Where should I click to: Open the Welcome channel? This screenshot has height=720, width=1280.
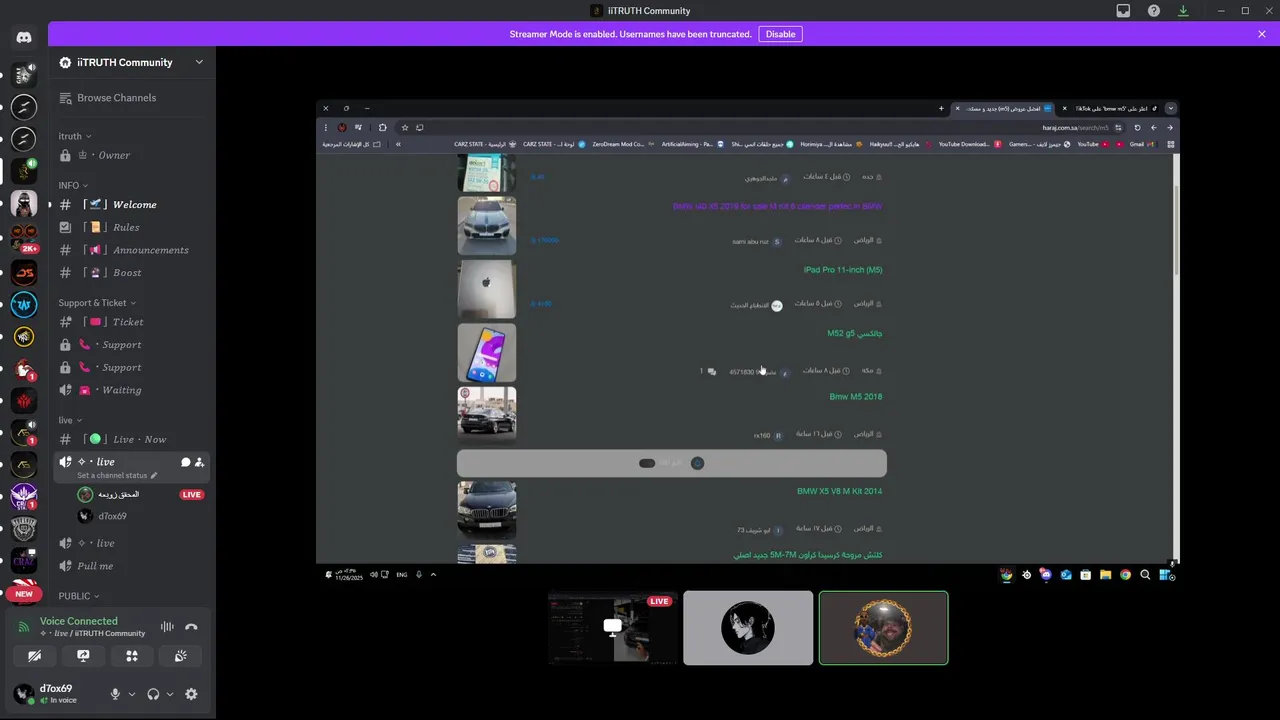(x=132, y=204)
